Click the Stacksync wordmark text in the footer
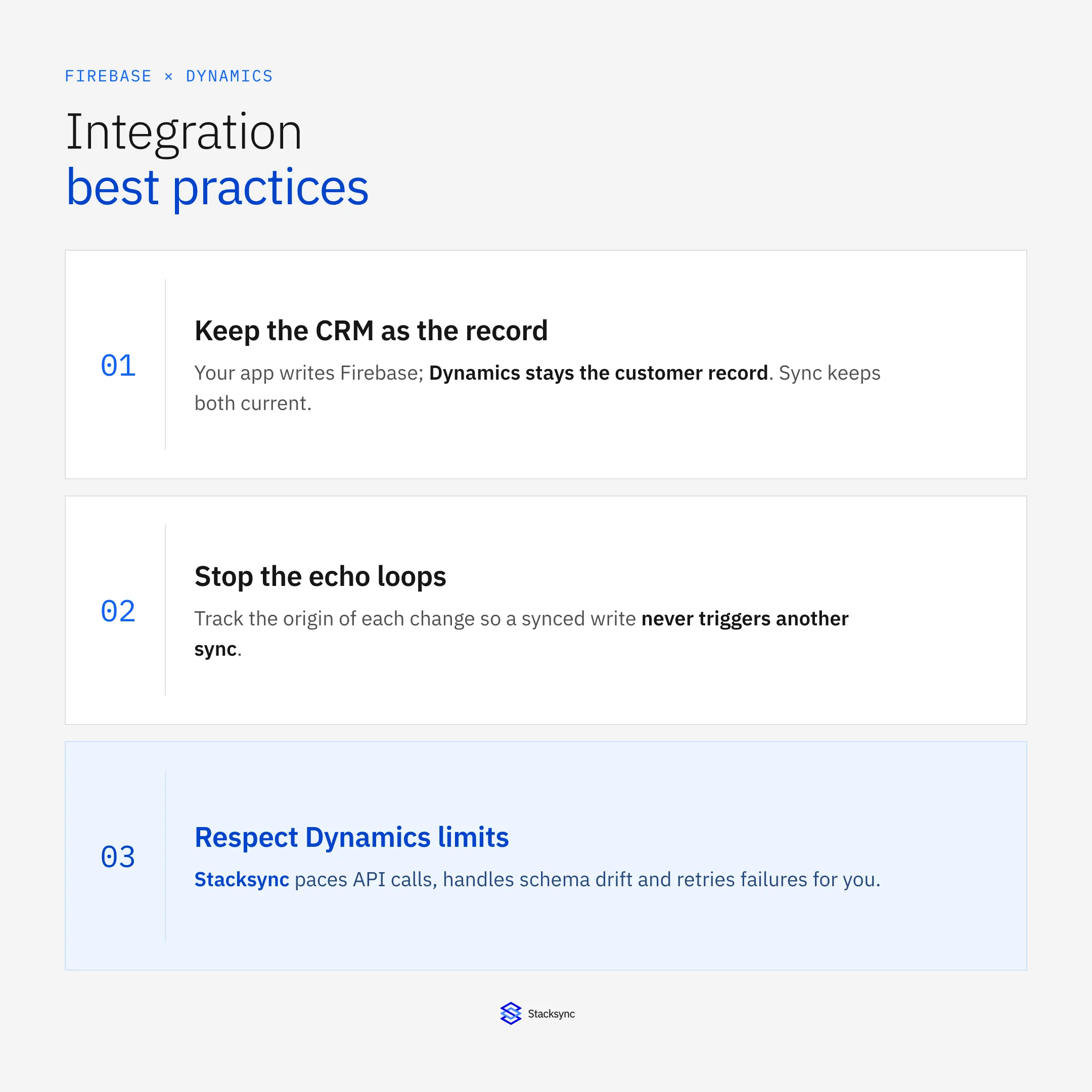Screen dimensions: 1092x1092 (551, 1014)
